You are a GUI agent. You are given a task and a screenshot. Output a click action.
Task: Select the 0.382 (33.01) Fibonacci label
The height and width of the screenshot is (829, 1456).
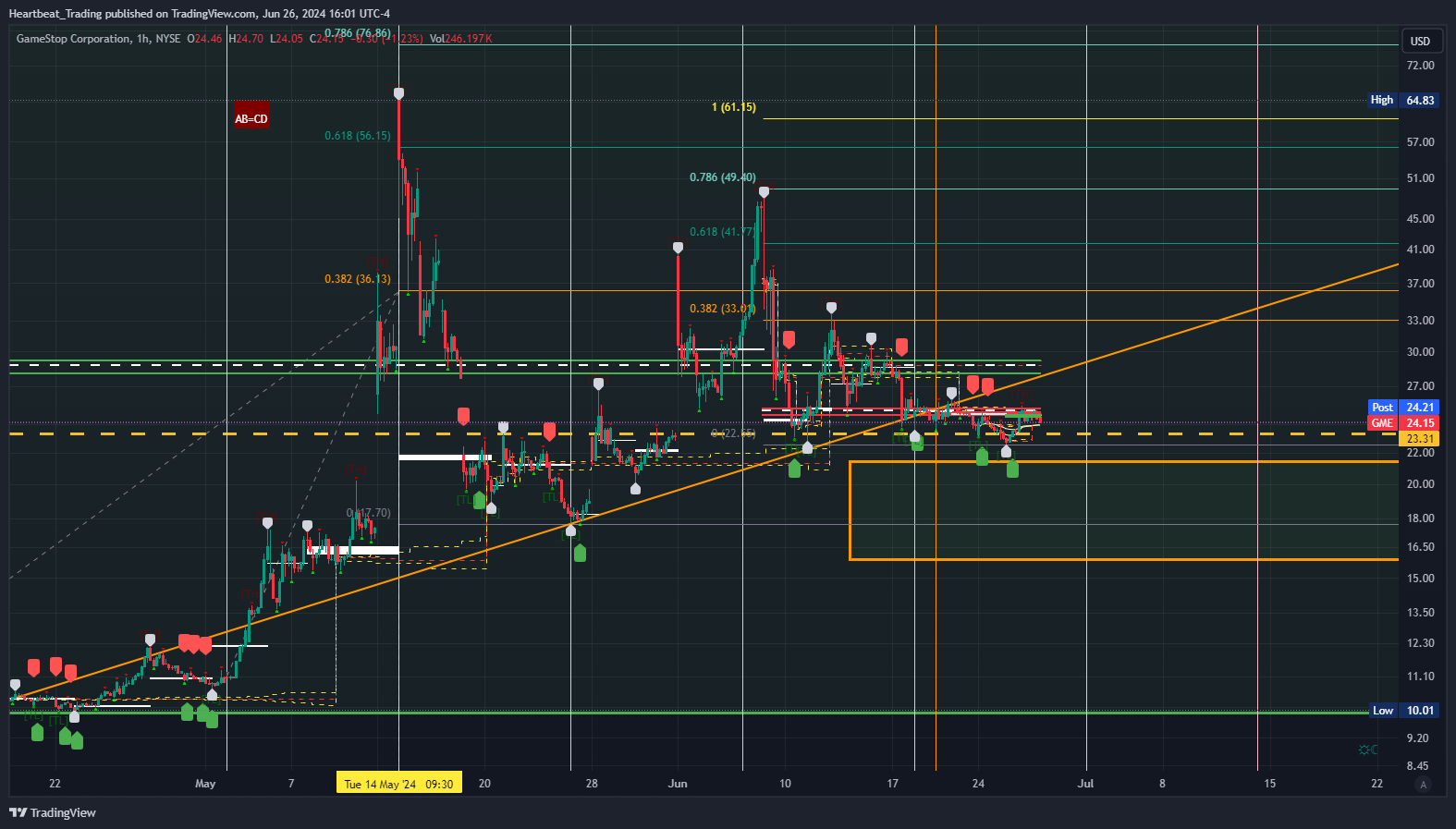coord(722,309)
